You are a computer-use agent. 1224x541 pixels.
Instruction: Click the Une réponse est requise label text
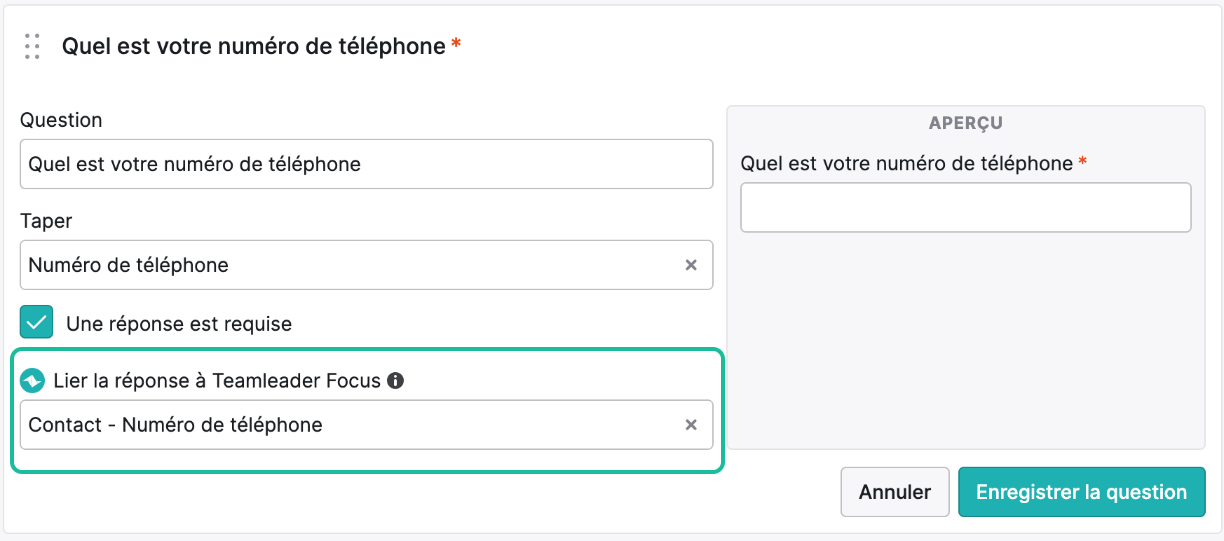pyautogui.click(x=179, y=324)
